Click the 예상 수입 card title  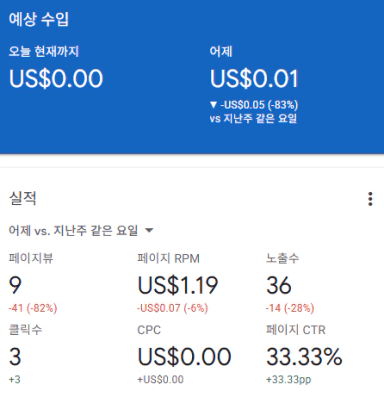click(x=39, y=19)
